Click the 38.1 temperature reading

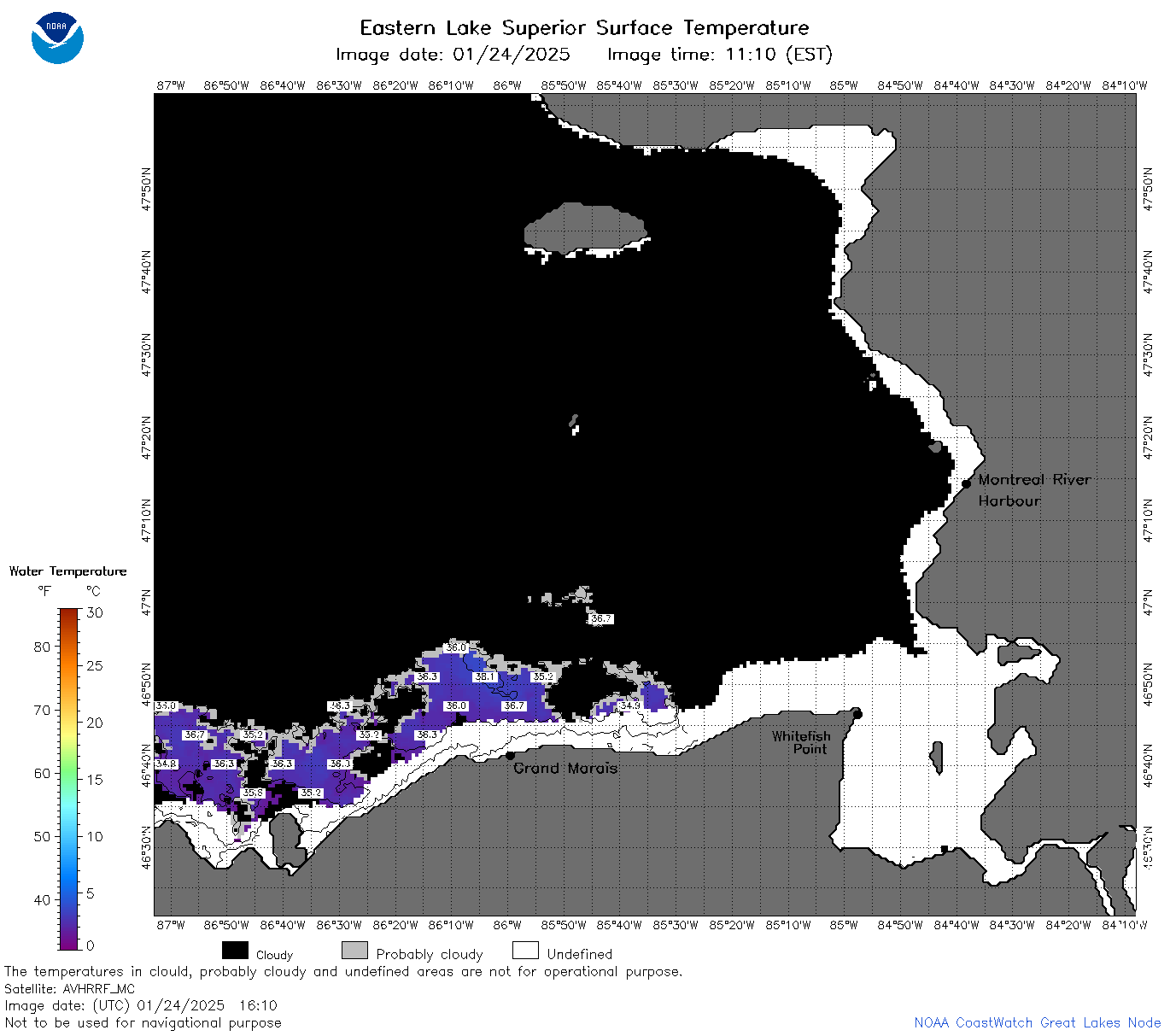(x=485, y=676)
